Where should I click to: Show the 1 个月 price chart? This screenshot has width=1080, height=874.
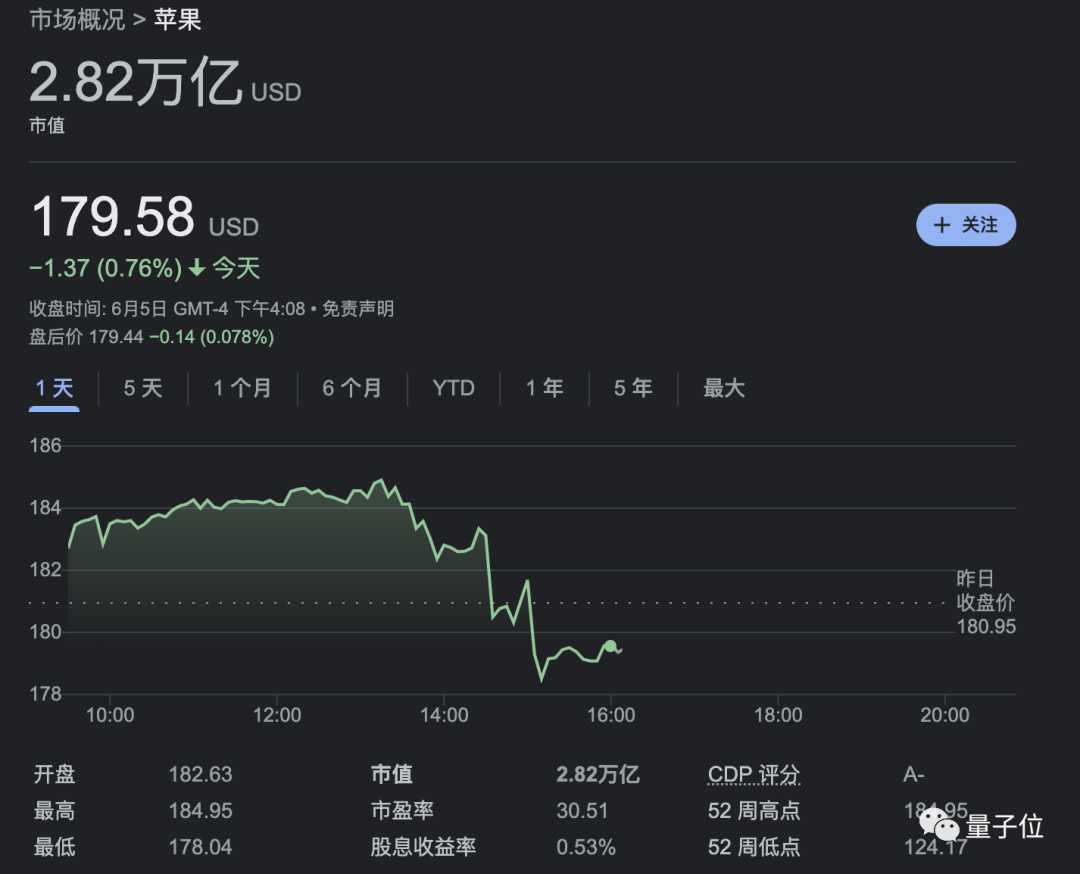242,388
